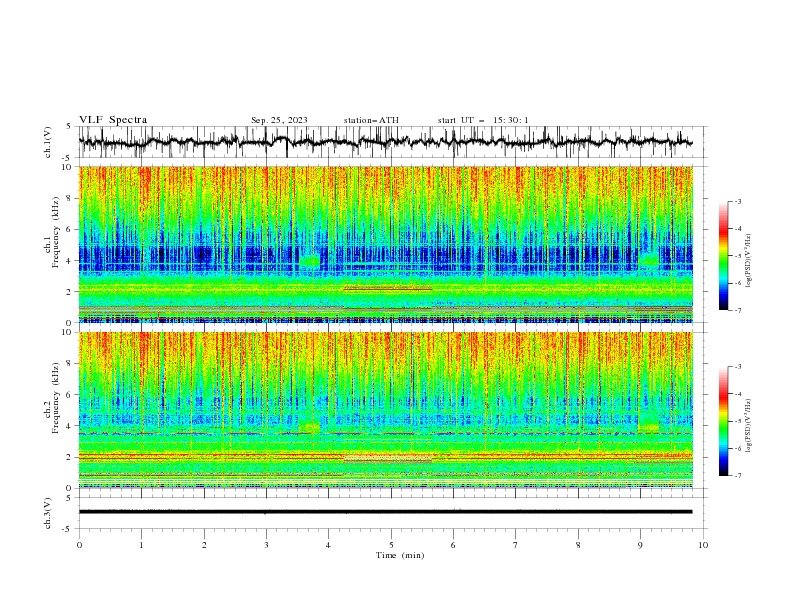This screenshot has height=612, width=792.
Task: Click the 'ch.3(V)' waveform axis label
Action: (48, 513)
